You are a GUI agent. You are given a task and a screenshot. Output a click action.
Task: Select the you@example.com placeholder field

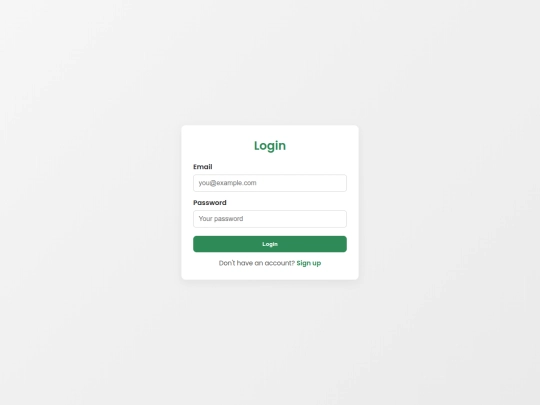pyautogui.click(x=270, y=183)
